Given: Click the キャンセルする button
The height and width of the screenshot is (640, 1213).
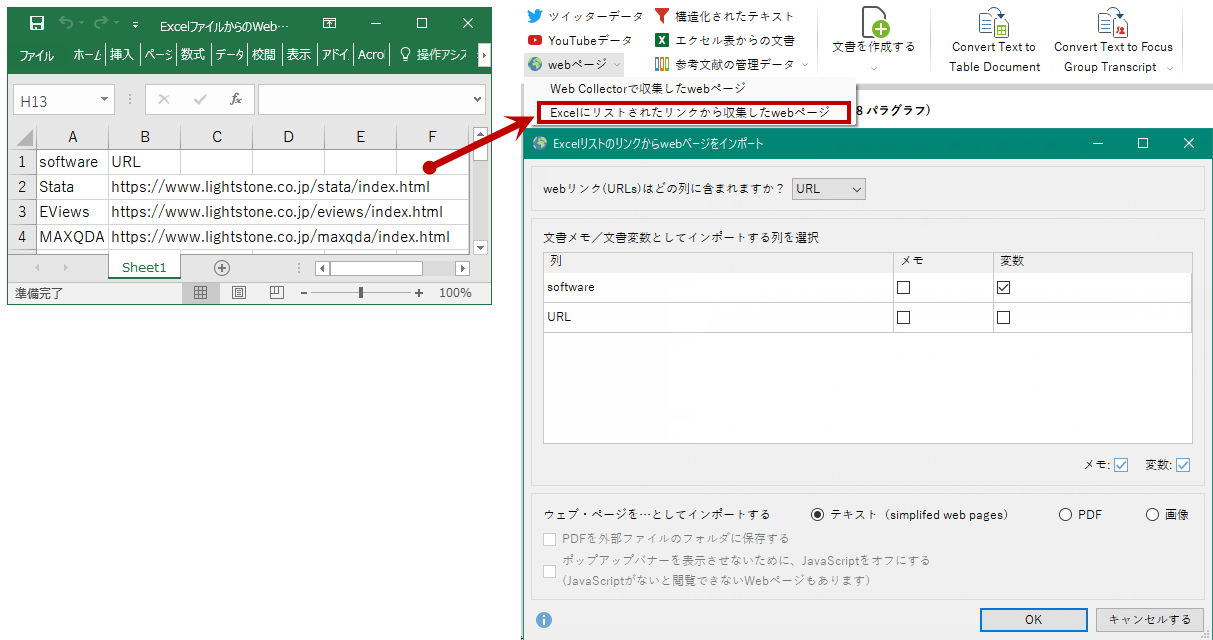Looking at the screenshot, I should [1149, 620].
